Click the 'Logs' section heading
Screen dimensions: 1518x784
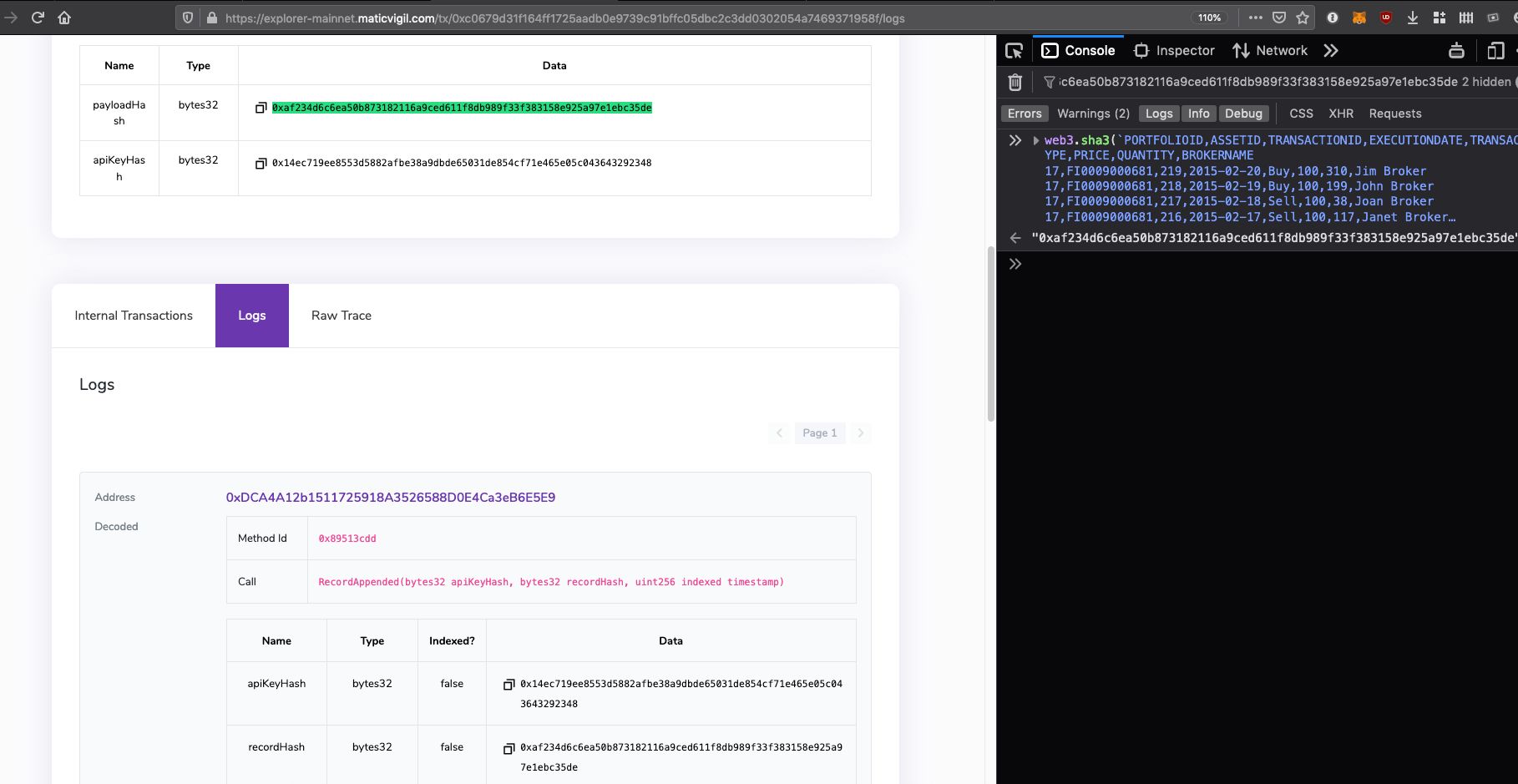(97, 385)
